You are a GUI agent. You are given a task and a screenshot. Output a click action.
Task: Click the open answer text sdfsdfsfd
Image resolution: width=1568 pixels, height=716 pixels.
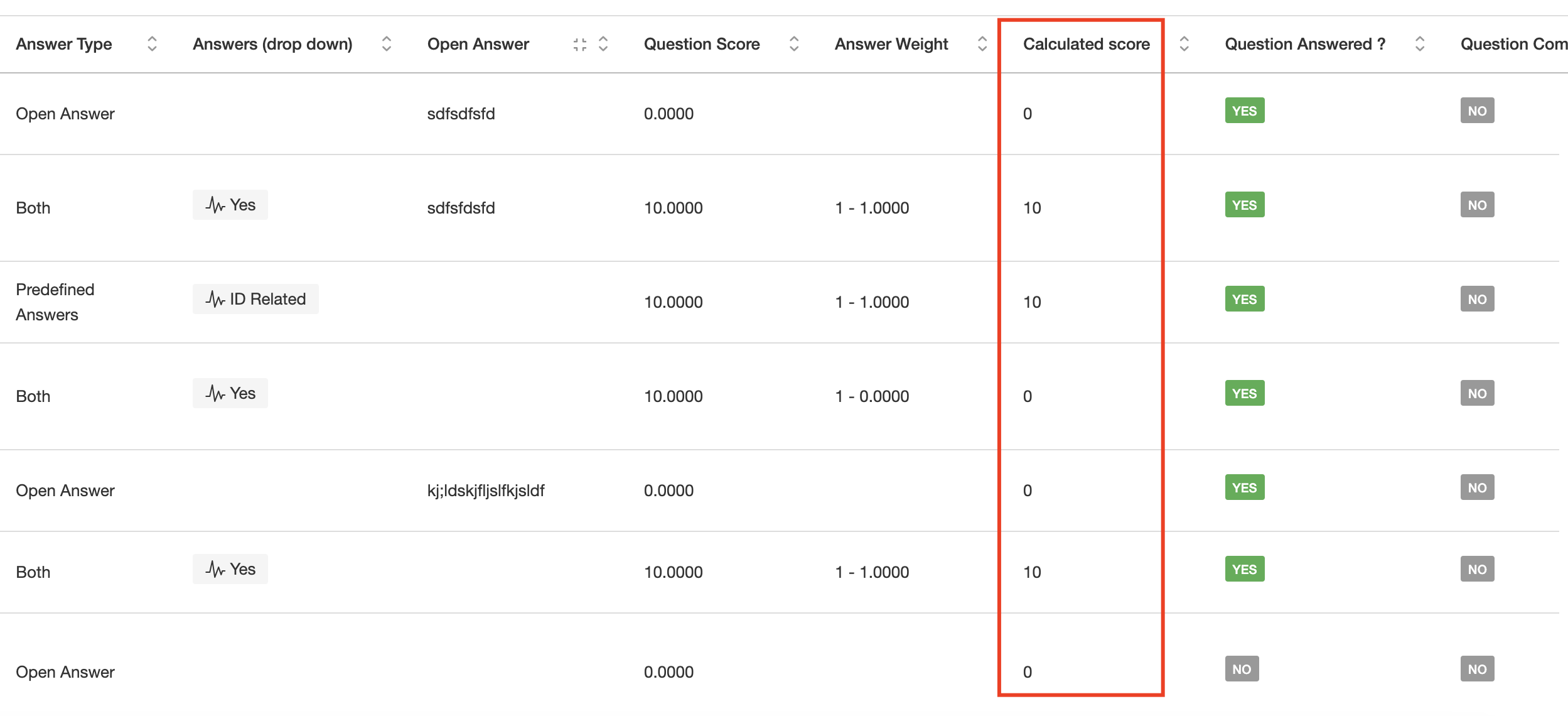tap(461, 114)
